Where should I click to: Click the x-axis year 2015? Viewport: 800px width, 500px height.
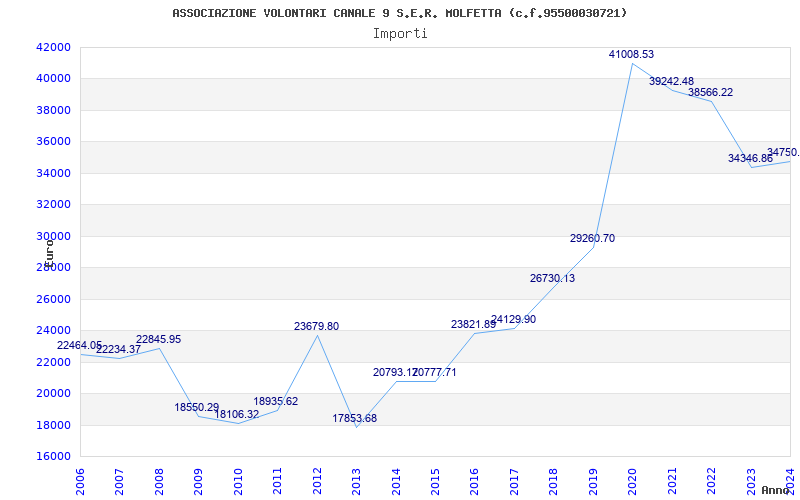435,482
